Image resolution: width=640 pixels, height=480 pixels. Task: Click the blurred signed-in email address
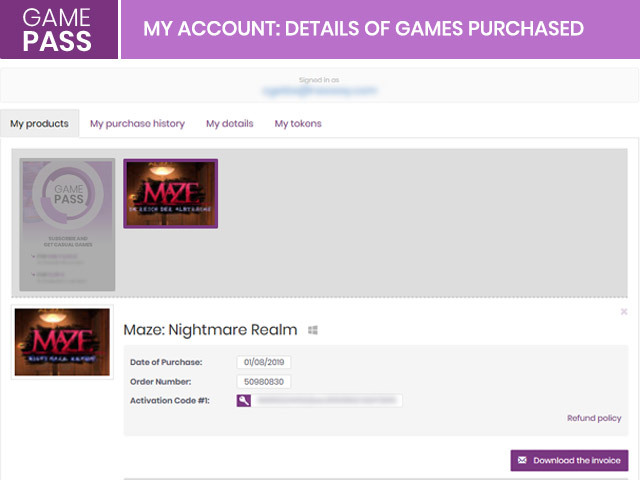(320, 91)
